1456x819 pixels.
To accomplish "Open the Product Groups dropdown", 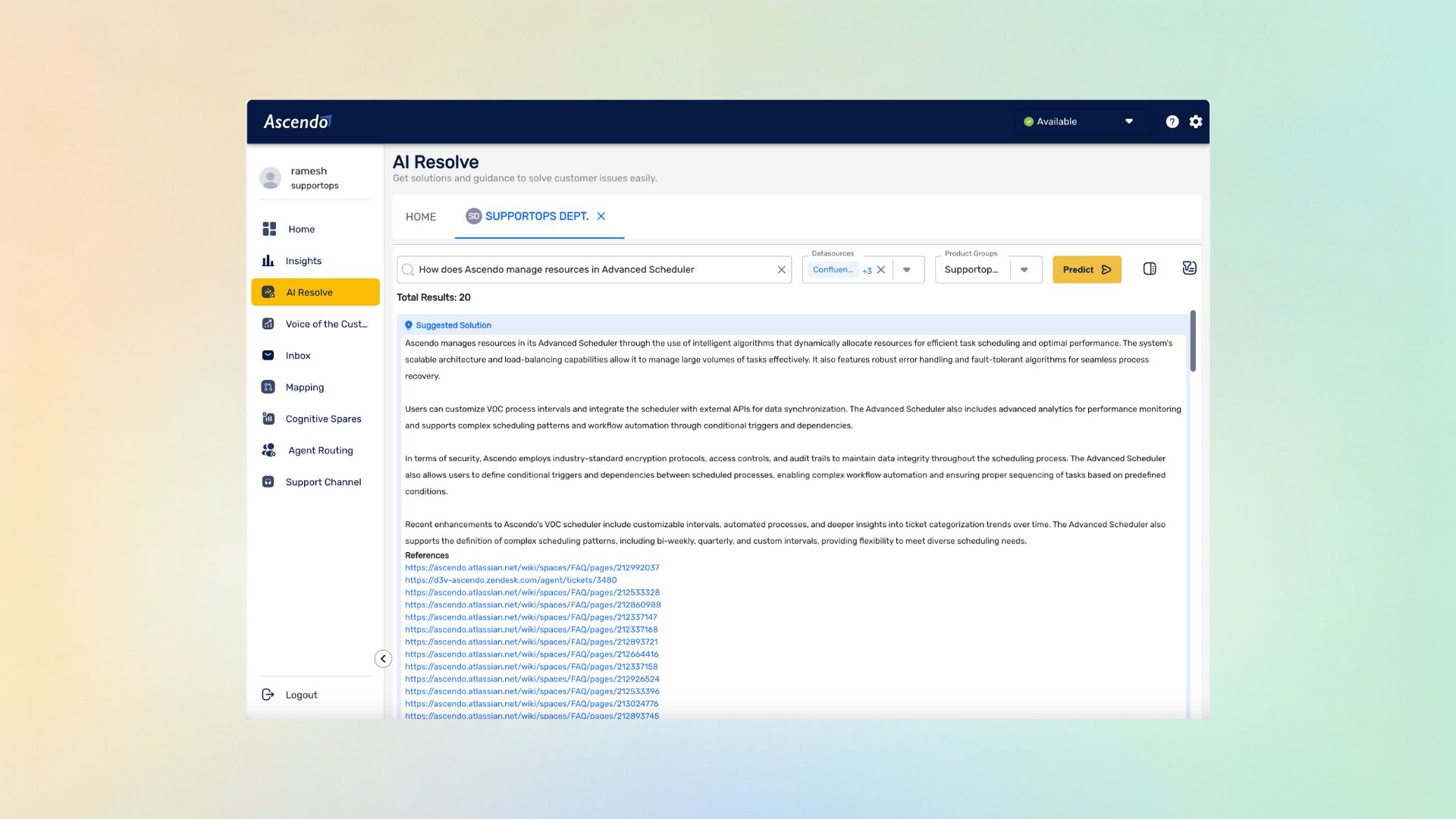I will click(1024, 270).
